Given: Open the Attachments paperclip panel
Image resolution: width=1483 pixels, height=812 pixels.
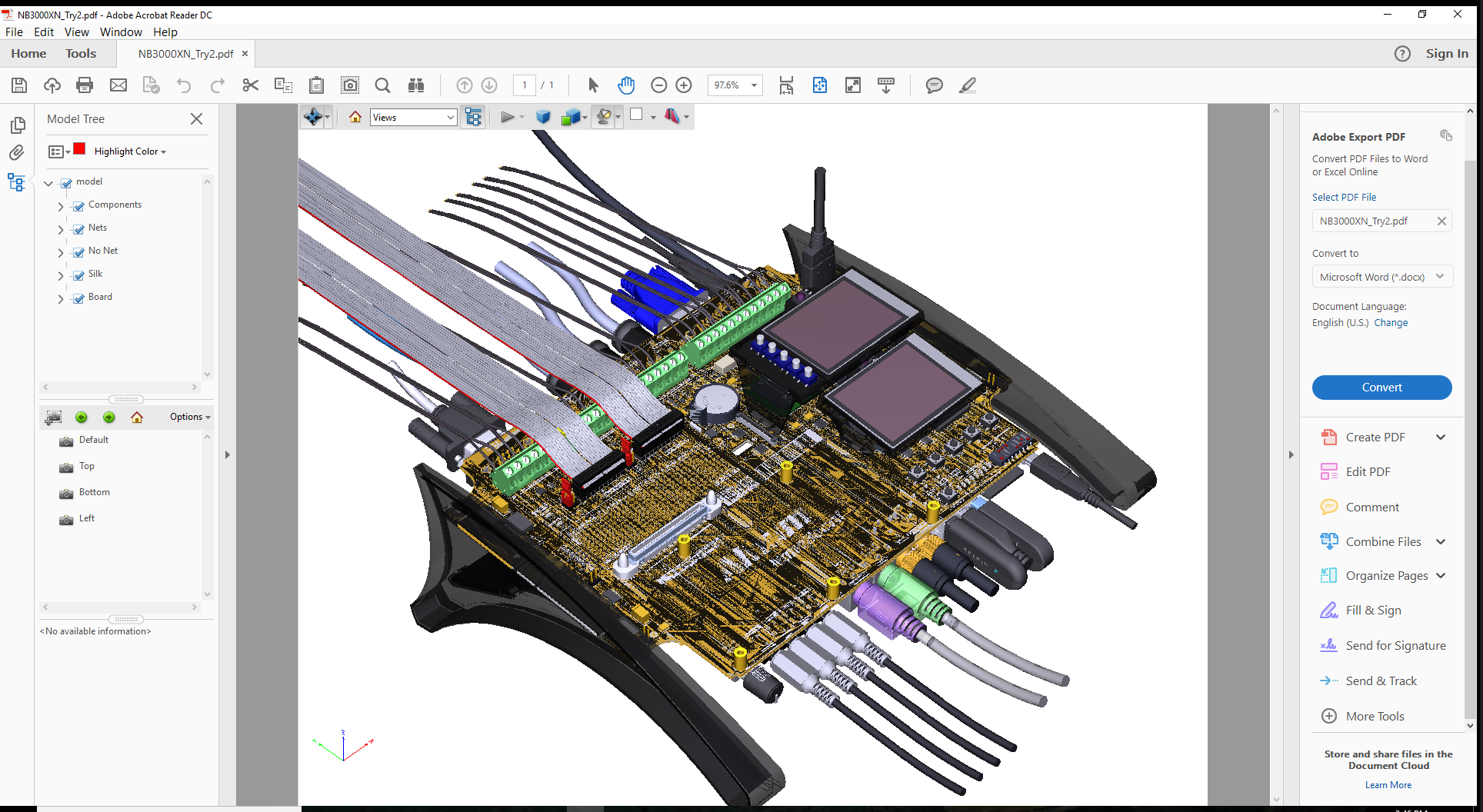Looking at the screenshot, I should [x=17, y=153].
